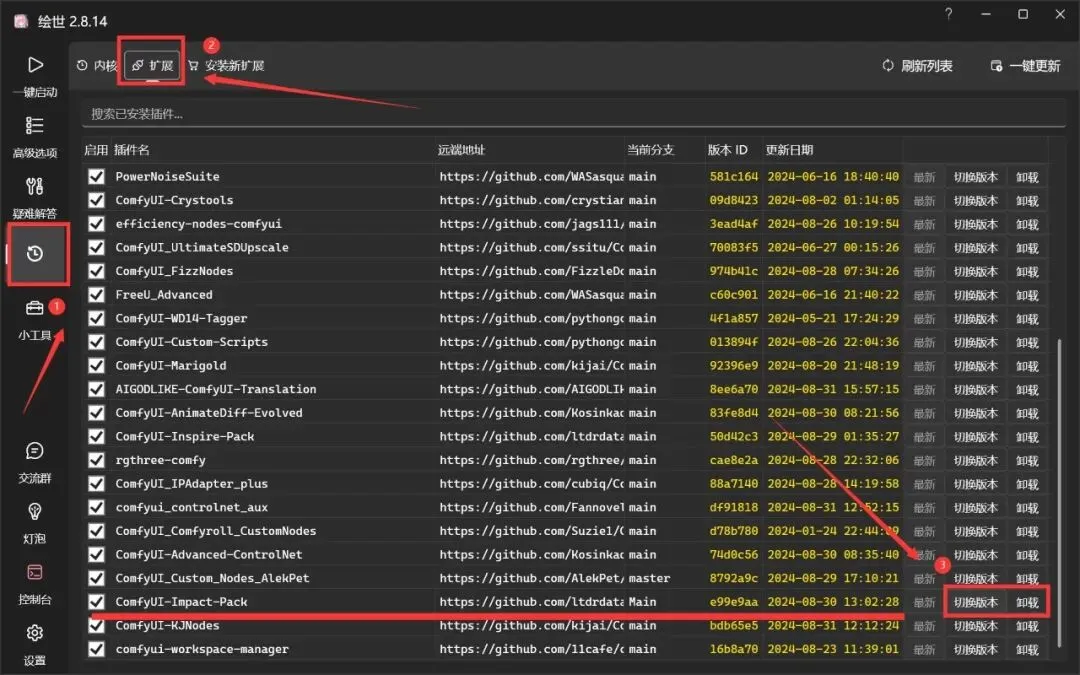Toggle ComfyUI-KJNodes checkbox

tap(96, 625)
